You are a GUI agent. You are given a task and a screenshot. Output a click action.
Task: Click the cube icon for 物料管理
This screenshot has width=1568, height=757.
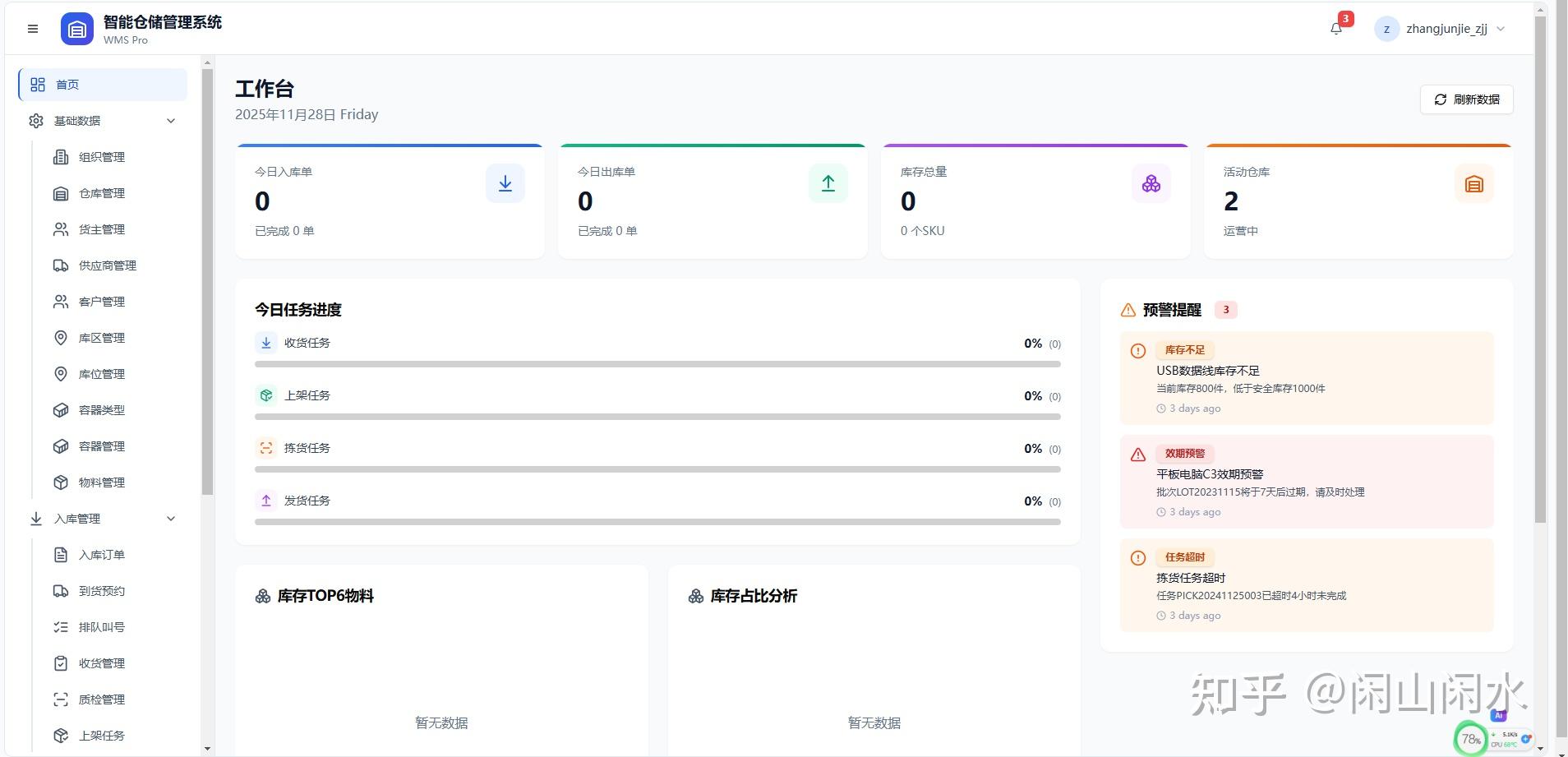[61, 482]
